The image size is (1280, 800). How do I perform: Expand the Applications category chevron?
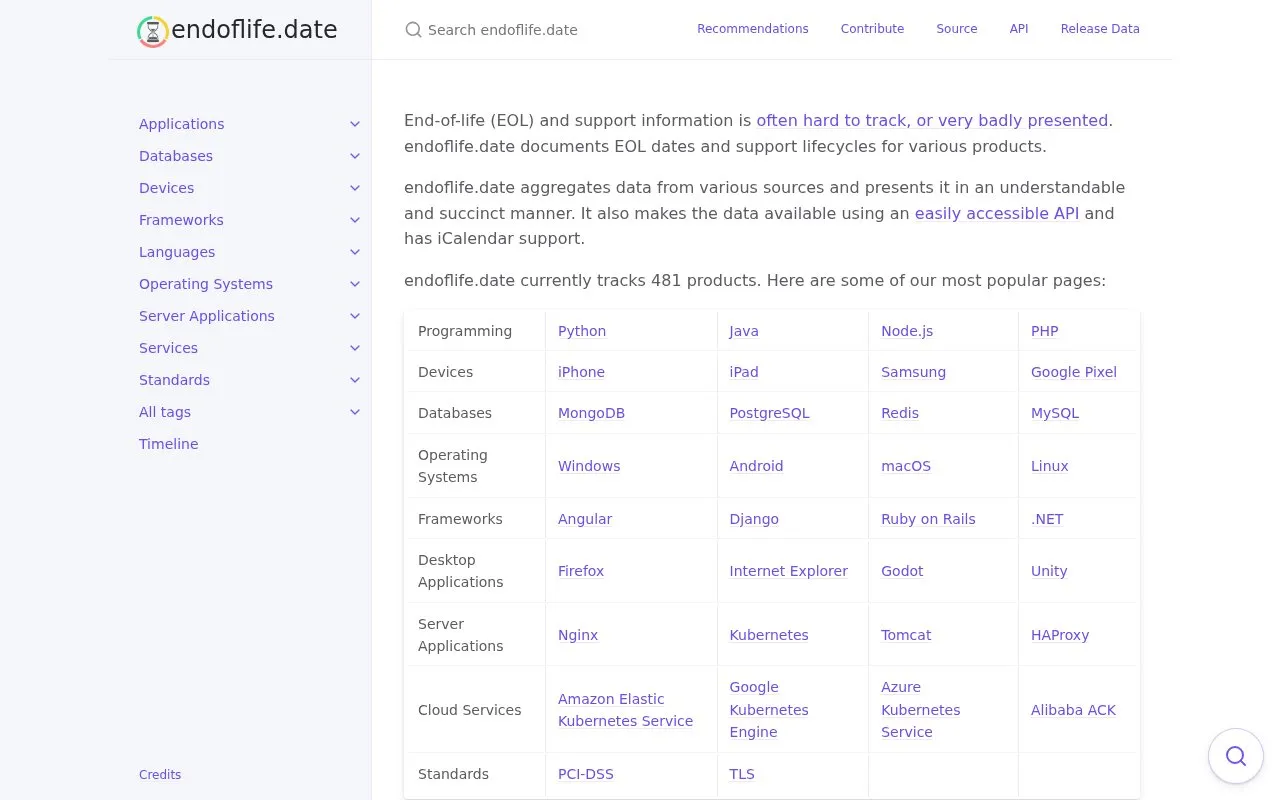[x=355, y=124]
